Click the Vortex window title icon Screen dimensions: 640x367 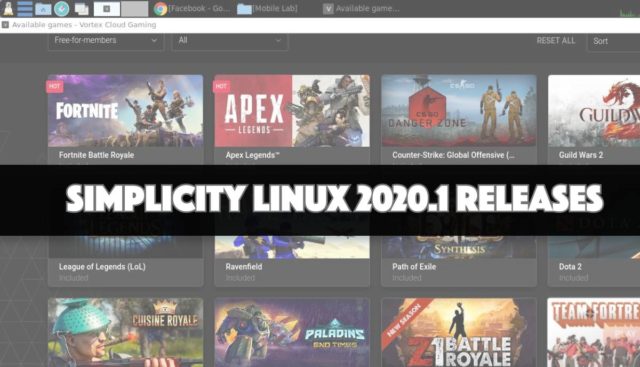(x=5, y=25)
